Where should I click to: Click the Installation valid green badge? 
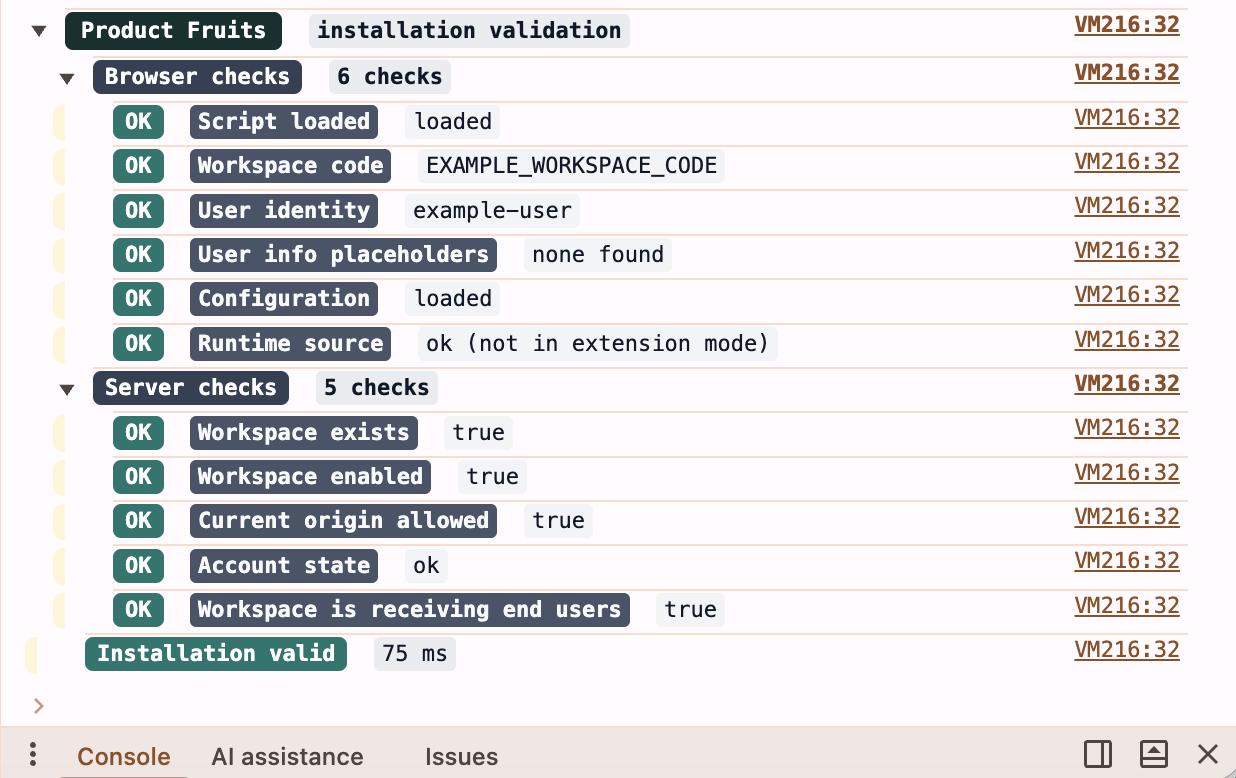pos(216,654)
